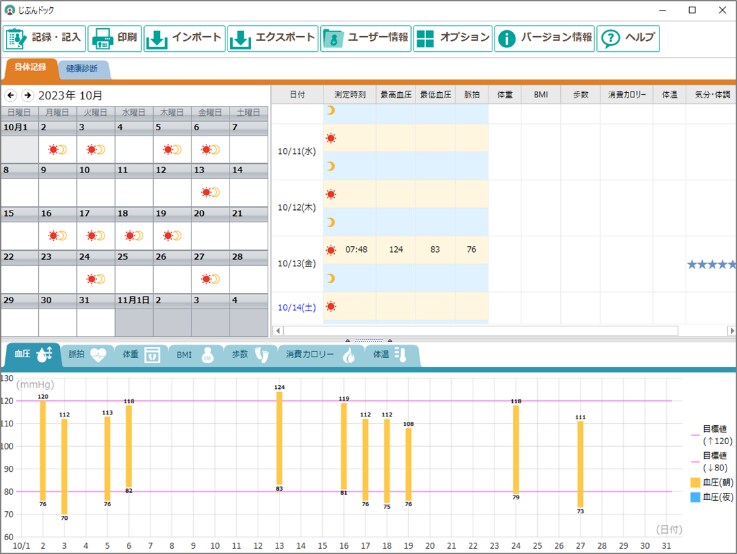Click the blood pressure bar for day 24

516,449
